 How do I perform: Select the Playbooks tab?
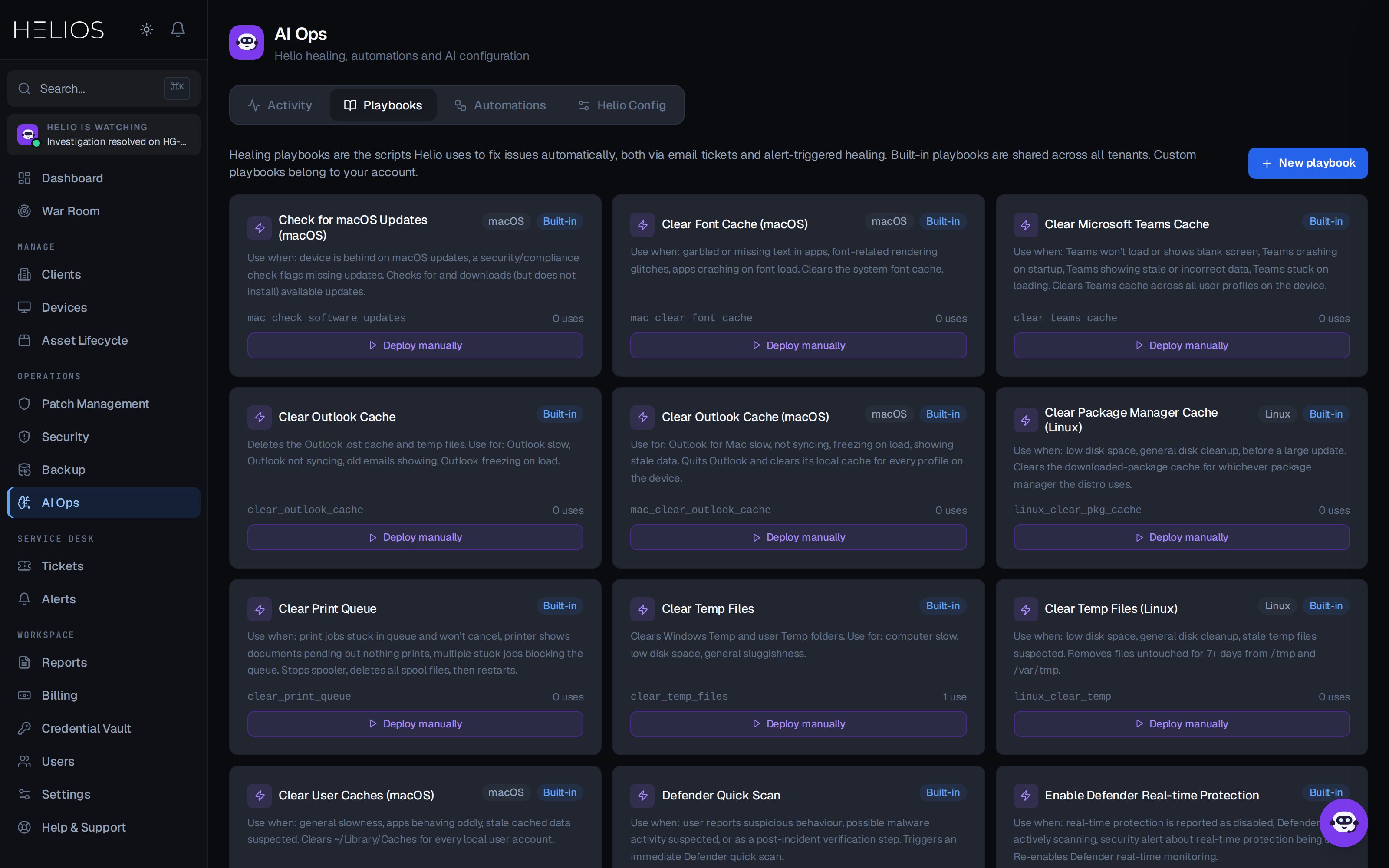coord(383,105)
